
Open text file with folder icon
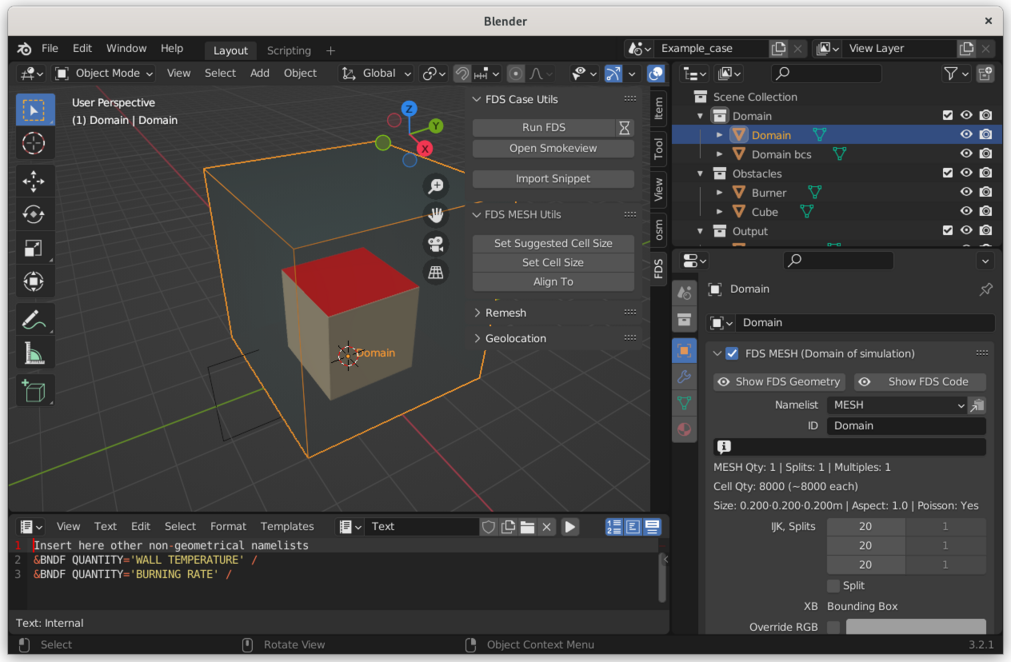[x=527, y=527]
